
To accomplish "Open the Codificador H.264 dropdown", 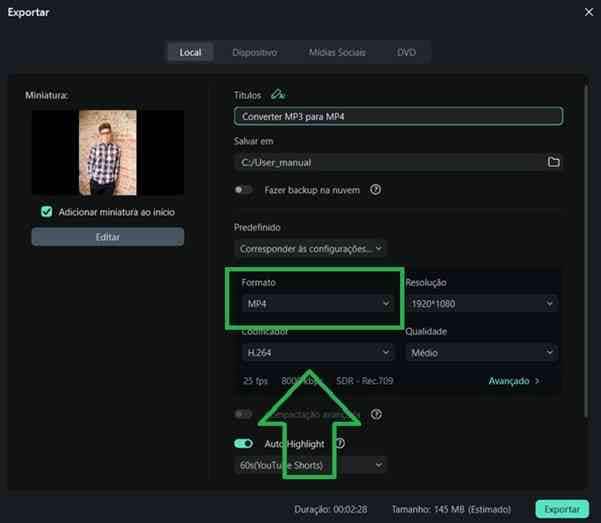I will tap(317, 352).
